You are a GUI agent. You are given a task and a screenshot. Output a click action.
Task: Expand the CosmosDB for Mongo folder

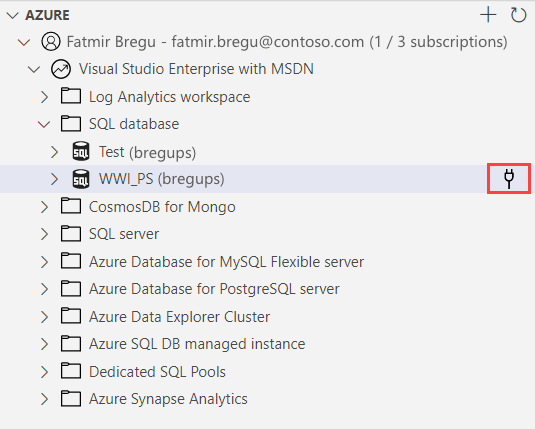[x=44, y=207]
